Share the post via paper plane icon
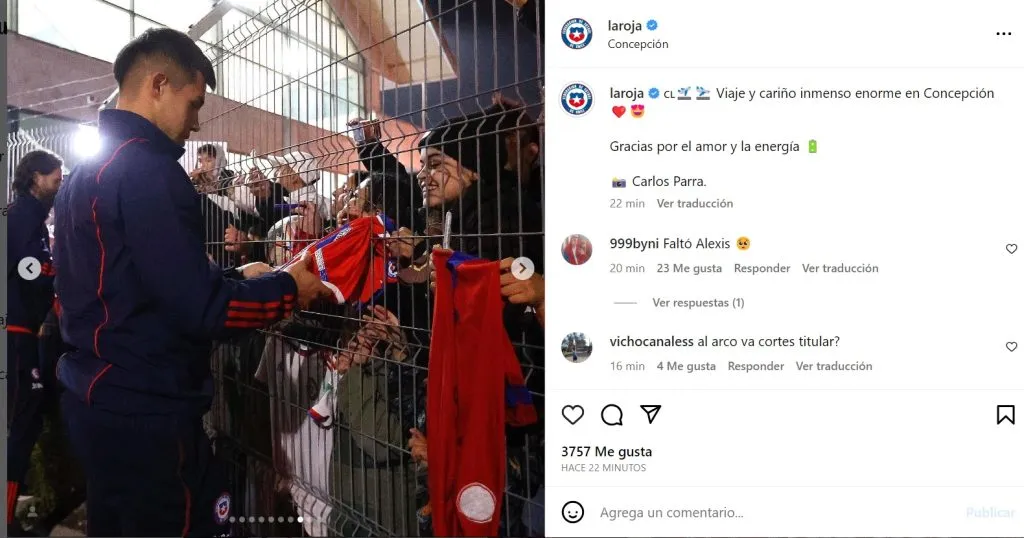The image size is (1024, 538). [650, 414]
